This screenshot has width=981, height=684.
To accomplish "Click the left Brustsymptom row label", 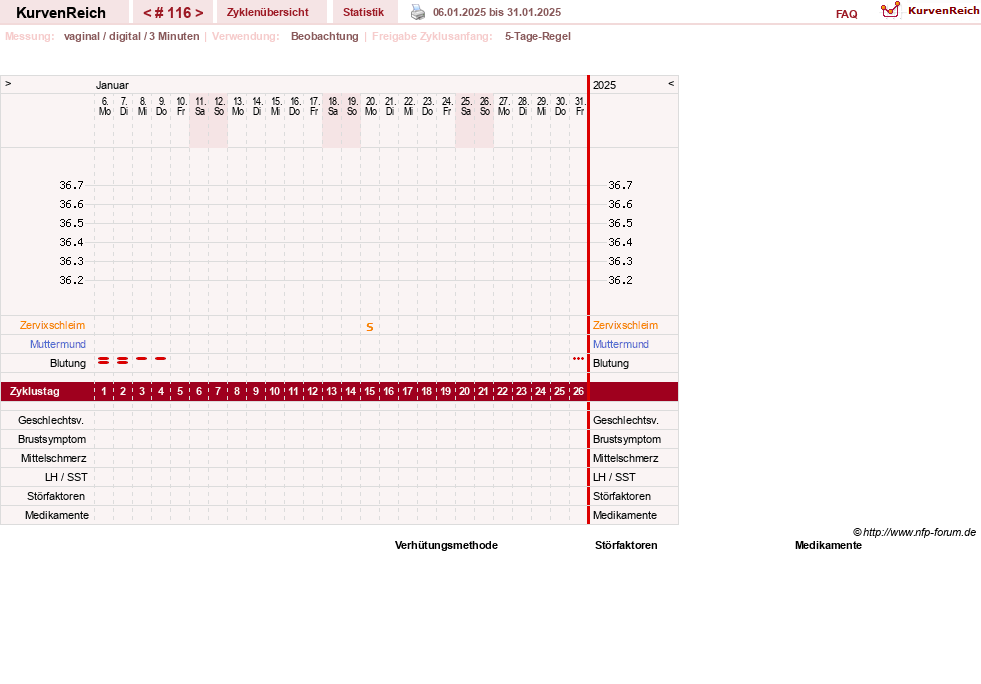I will (x=52, y=439).
